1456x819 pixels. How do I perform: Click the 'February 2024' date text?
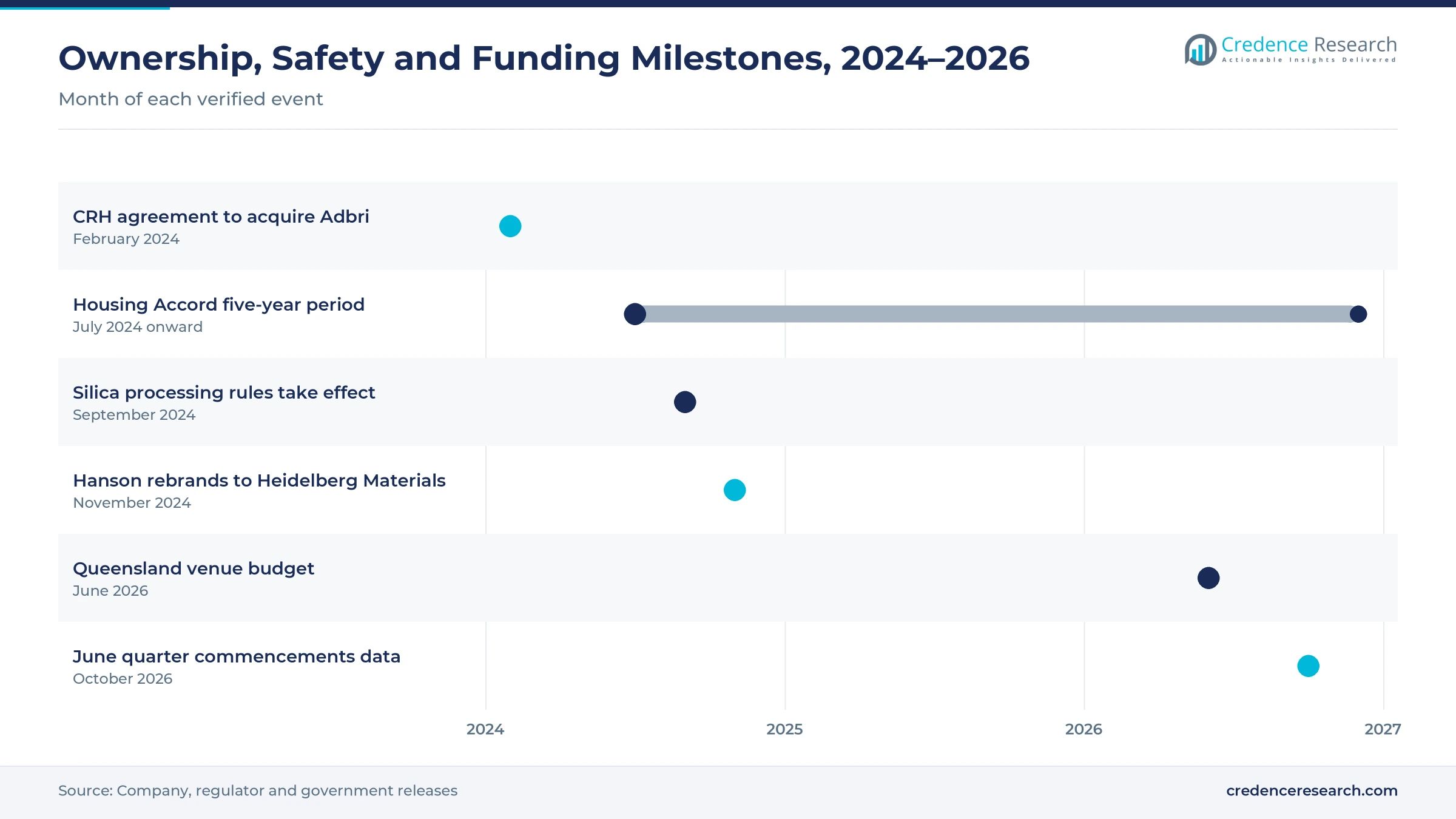pos(126,239)
